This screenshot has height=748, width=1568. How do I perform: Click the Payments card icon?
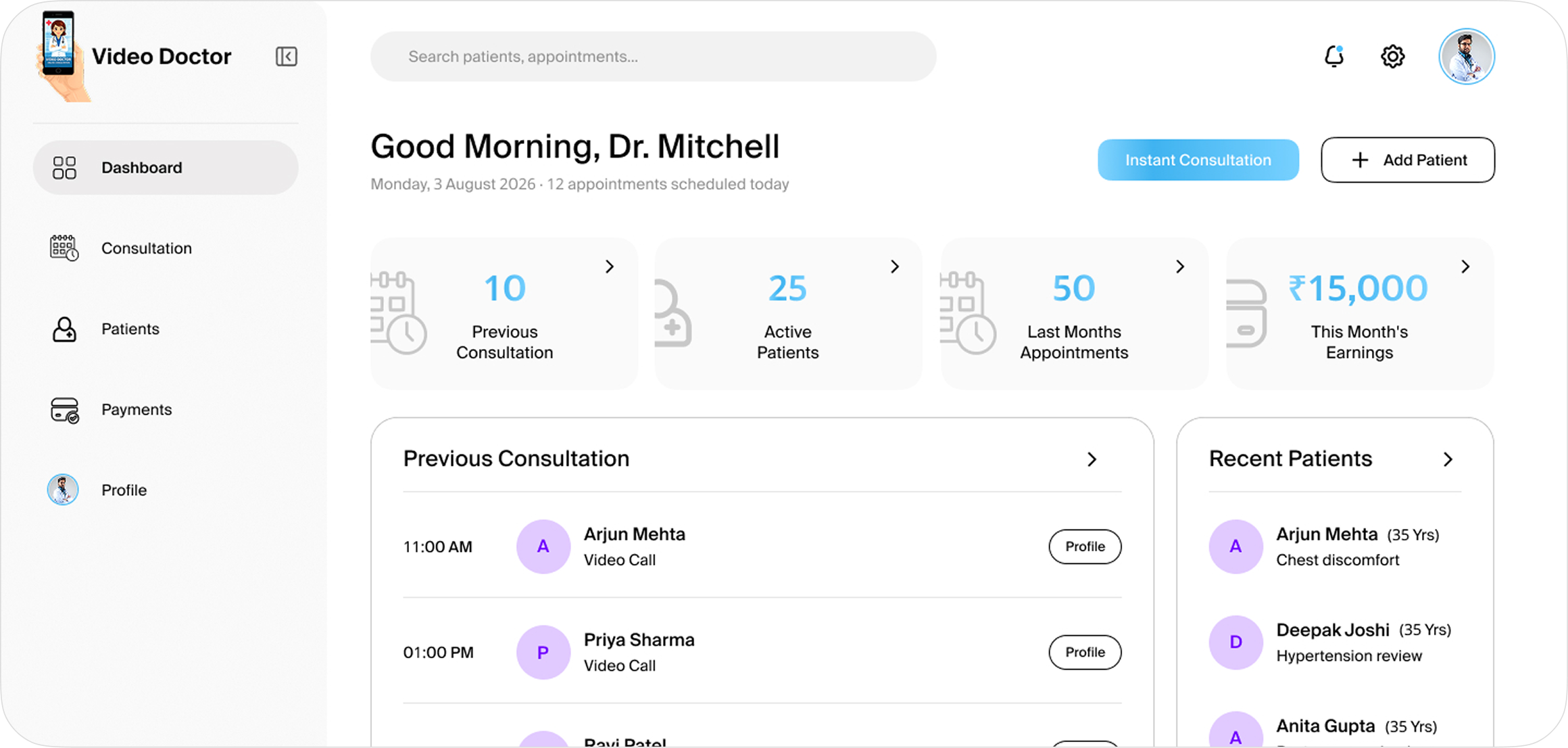[64, 410]
